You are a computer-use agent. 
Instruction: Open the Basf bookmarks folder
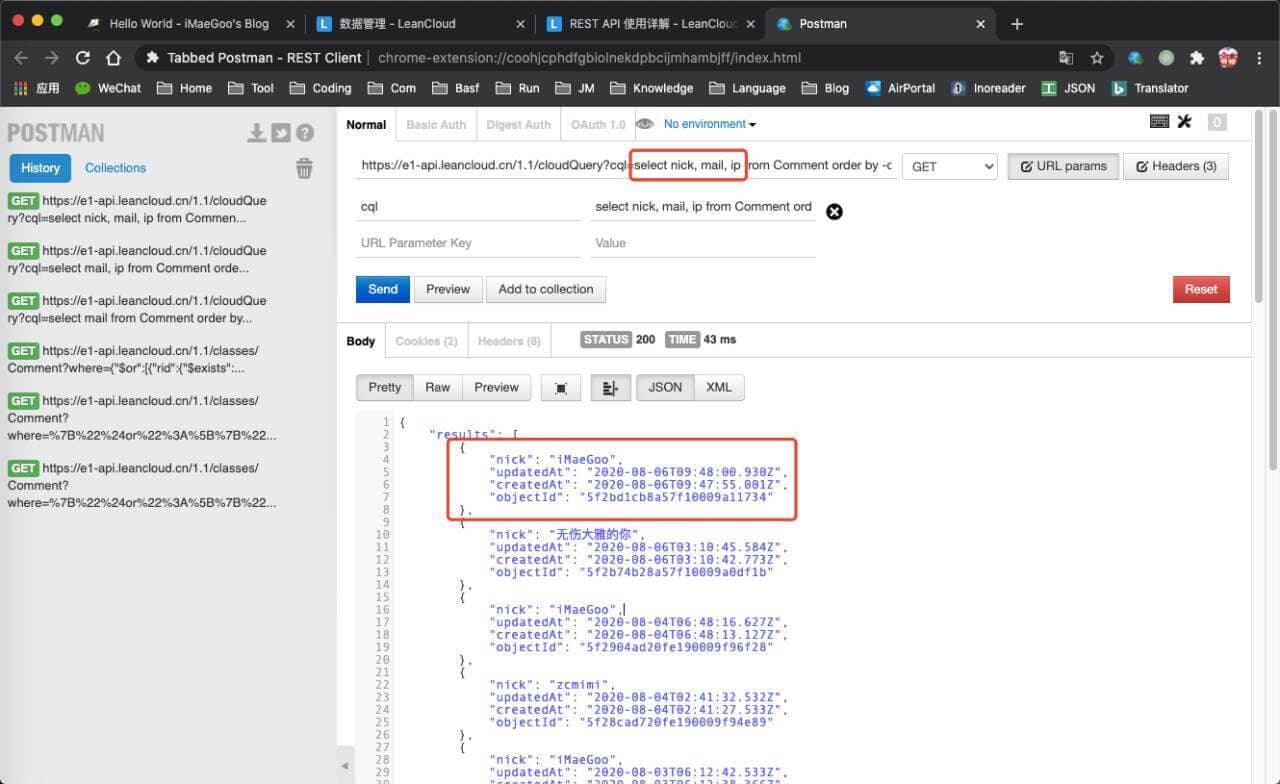point(456,88)
